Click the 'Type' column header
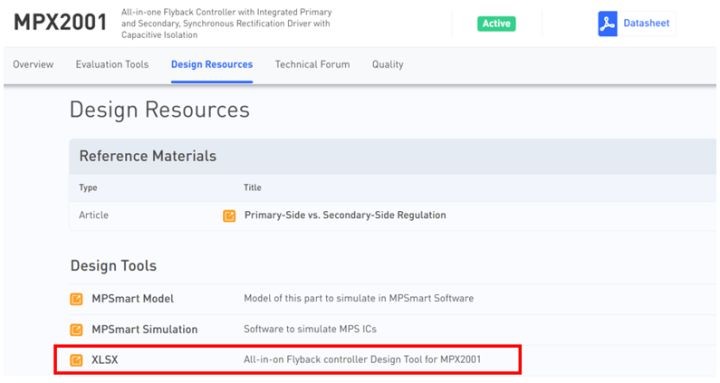Viewport: 720px width, 383px height. 88,187
